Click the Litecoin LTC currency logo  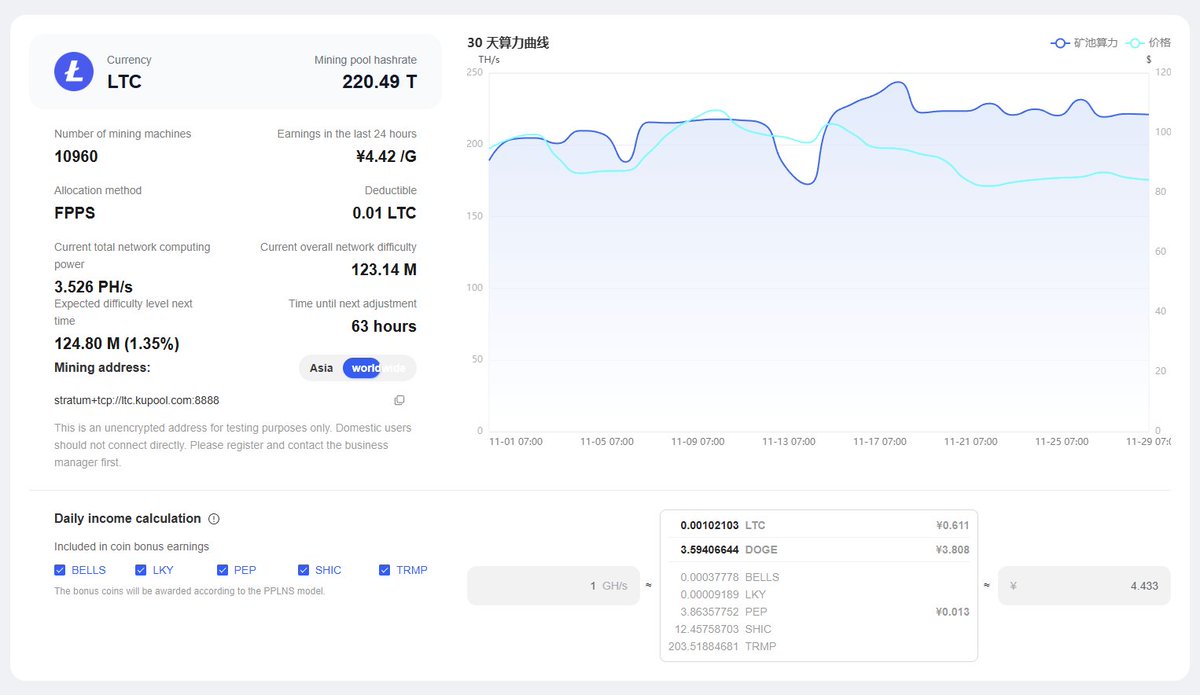[74, 71]
